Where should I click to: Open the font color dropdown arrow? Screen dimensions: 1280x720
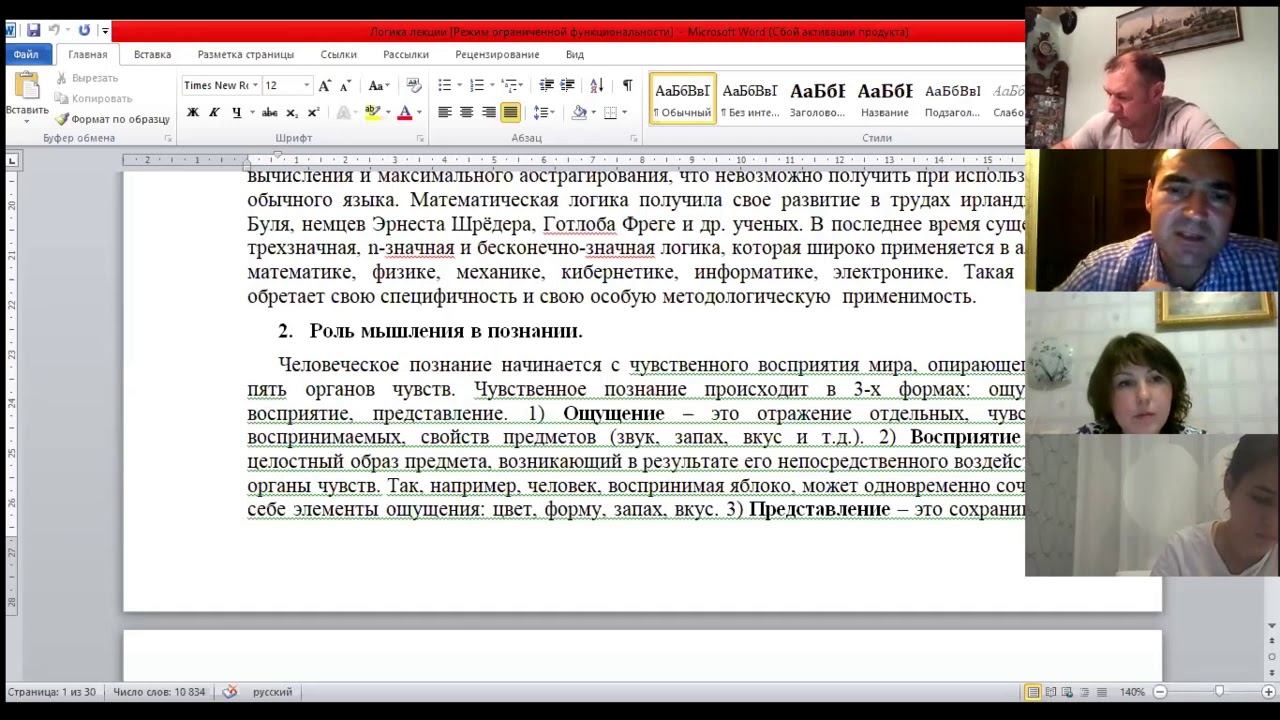(419, 112)
